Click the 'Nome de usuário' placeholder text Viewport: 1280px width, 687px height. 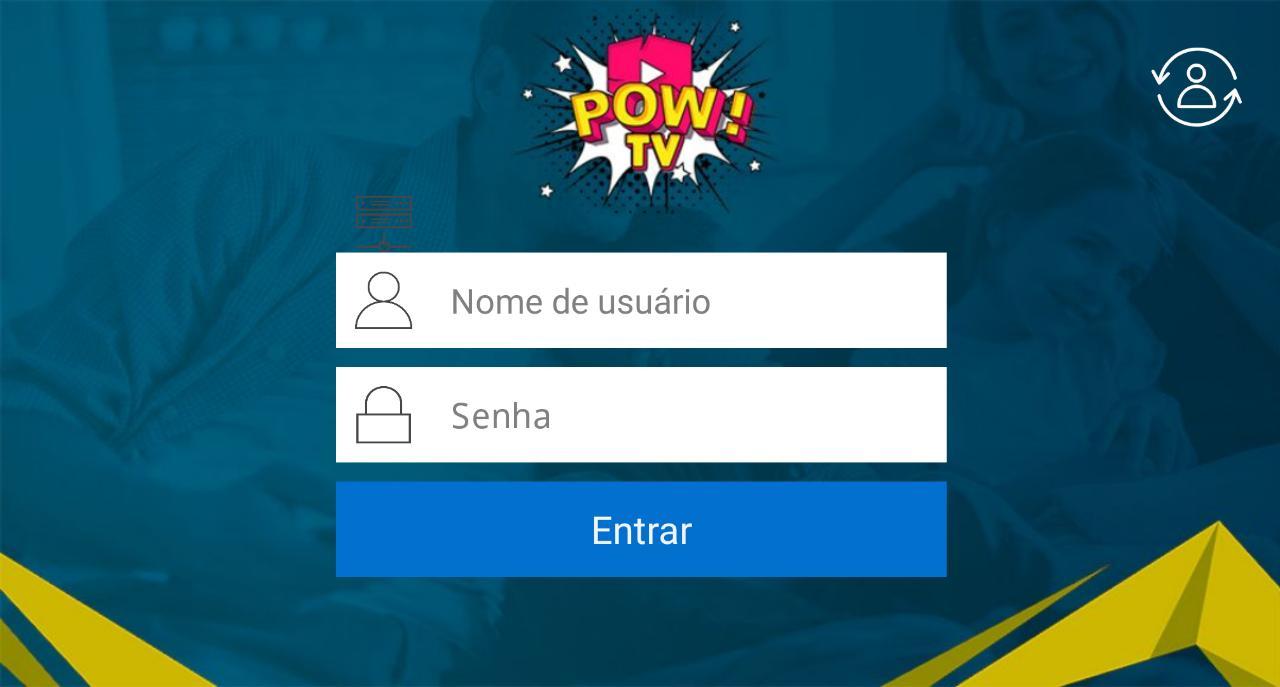580,301
